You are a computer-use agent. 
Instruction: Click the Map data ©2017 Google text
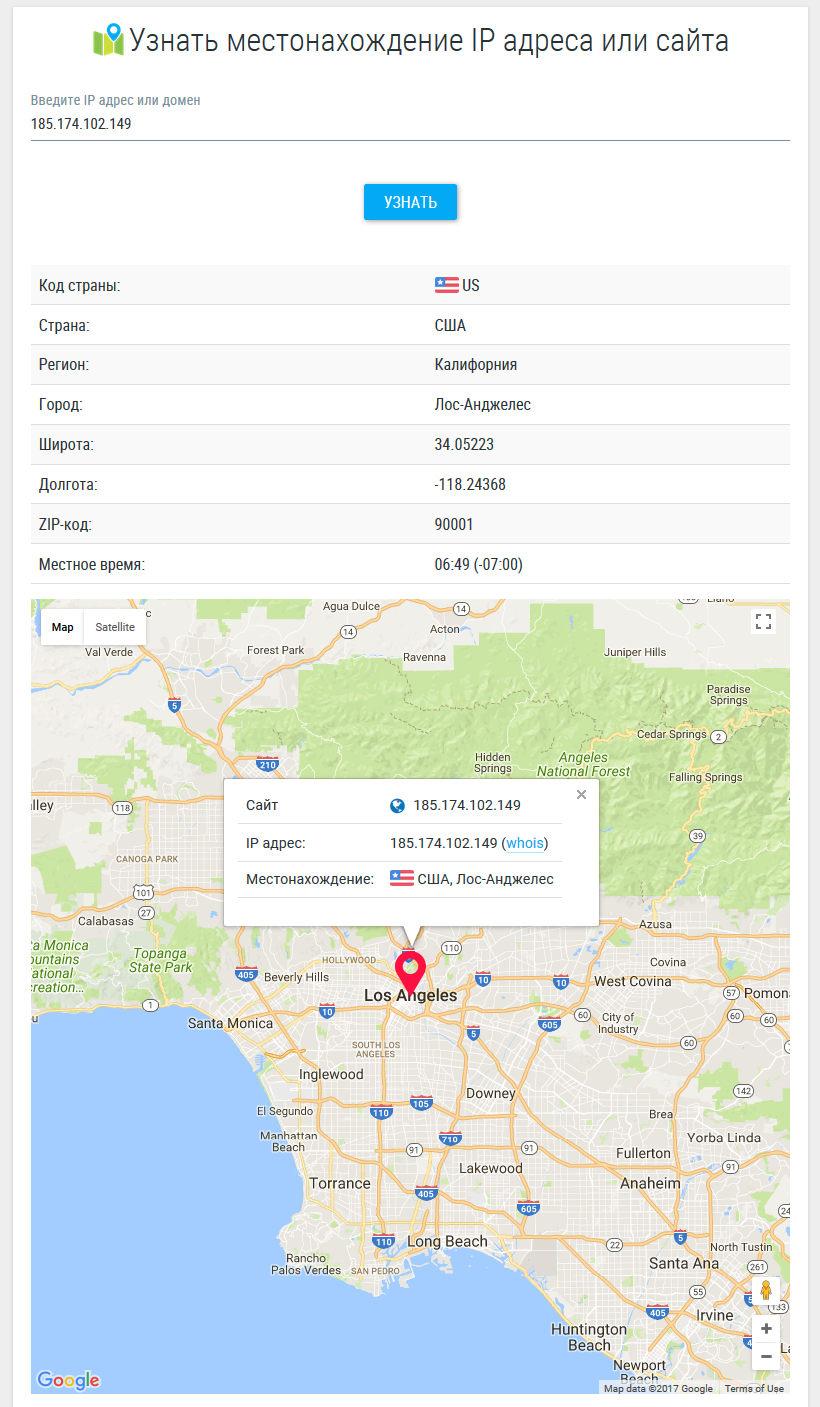pyautogui.click(x=658, y=1388)
